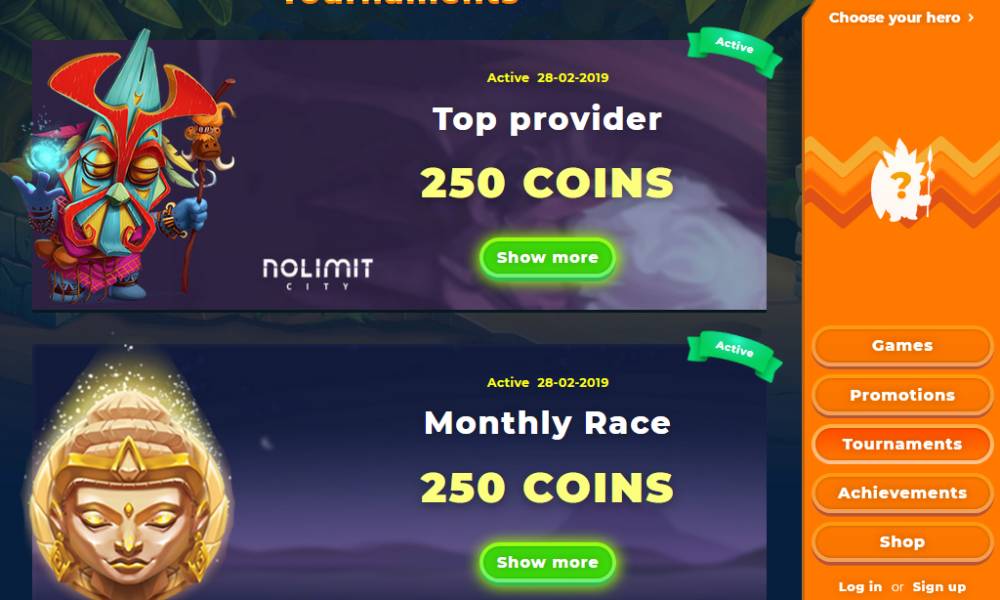1000x600 pixels.
Task: Open the Games menu
Action: [x=902, y=346]
